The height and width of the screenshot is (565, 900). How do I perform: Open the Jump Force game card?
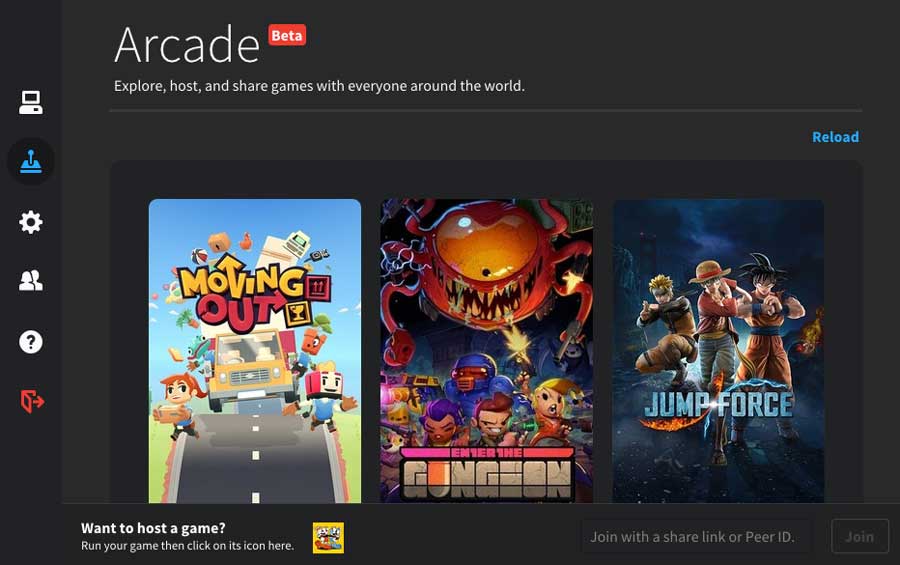pyautogui.click(x=718, y=351)
